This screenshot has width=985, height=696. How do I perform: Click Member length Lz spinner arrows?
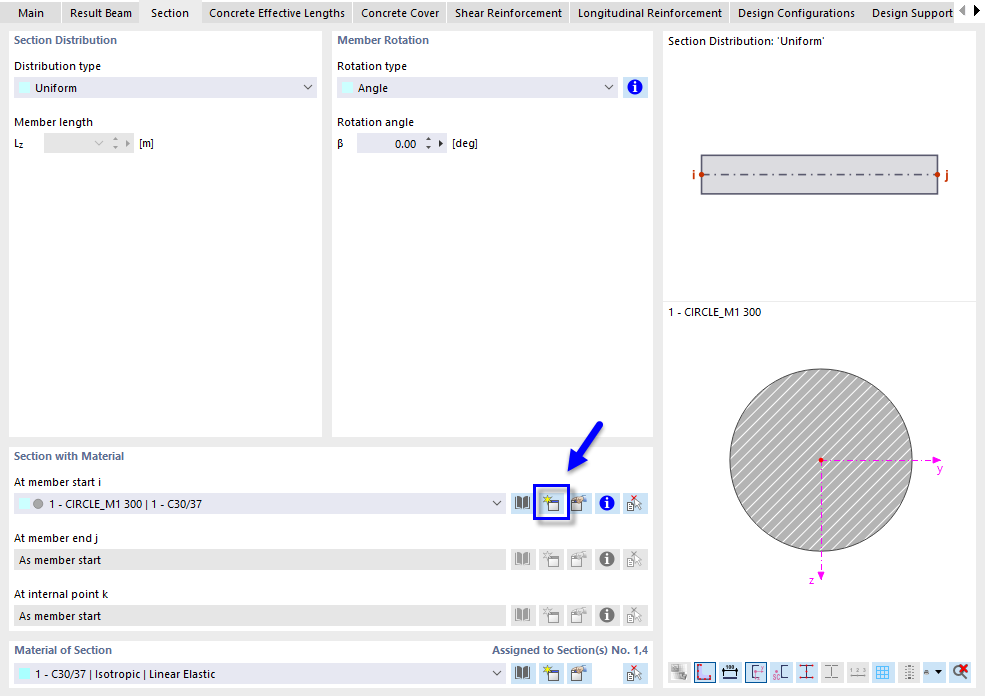click(x=116, y=143)
